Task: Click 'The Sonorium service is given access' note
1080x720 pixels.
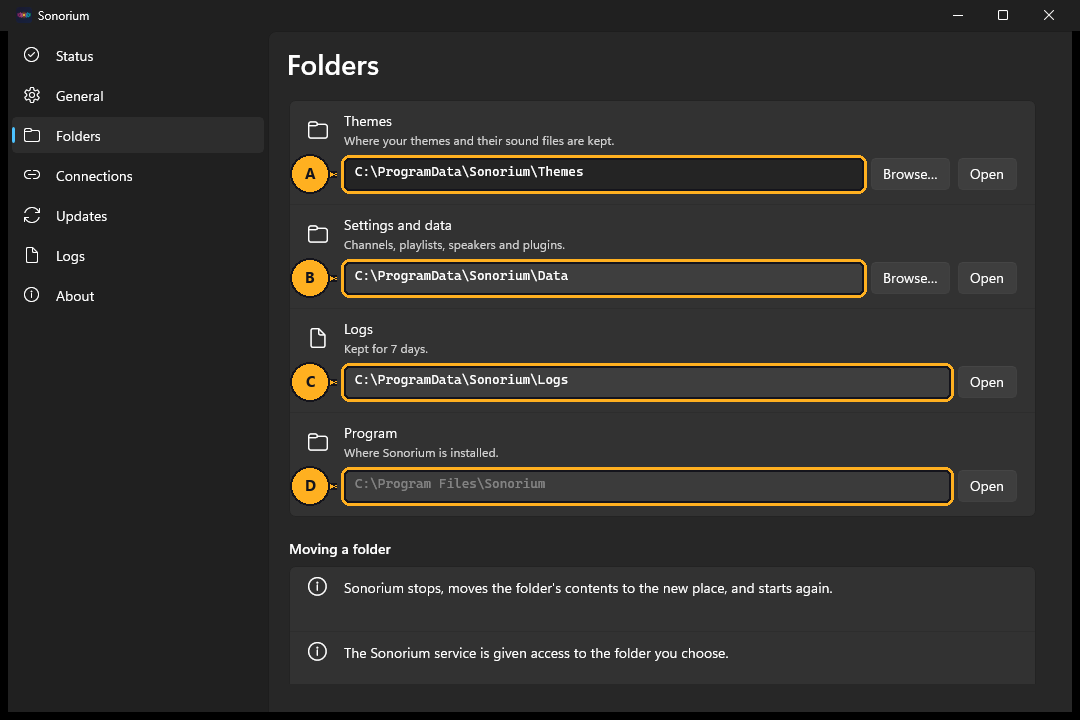Action: [x=536, y=653]
